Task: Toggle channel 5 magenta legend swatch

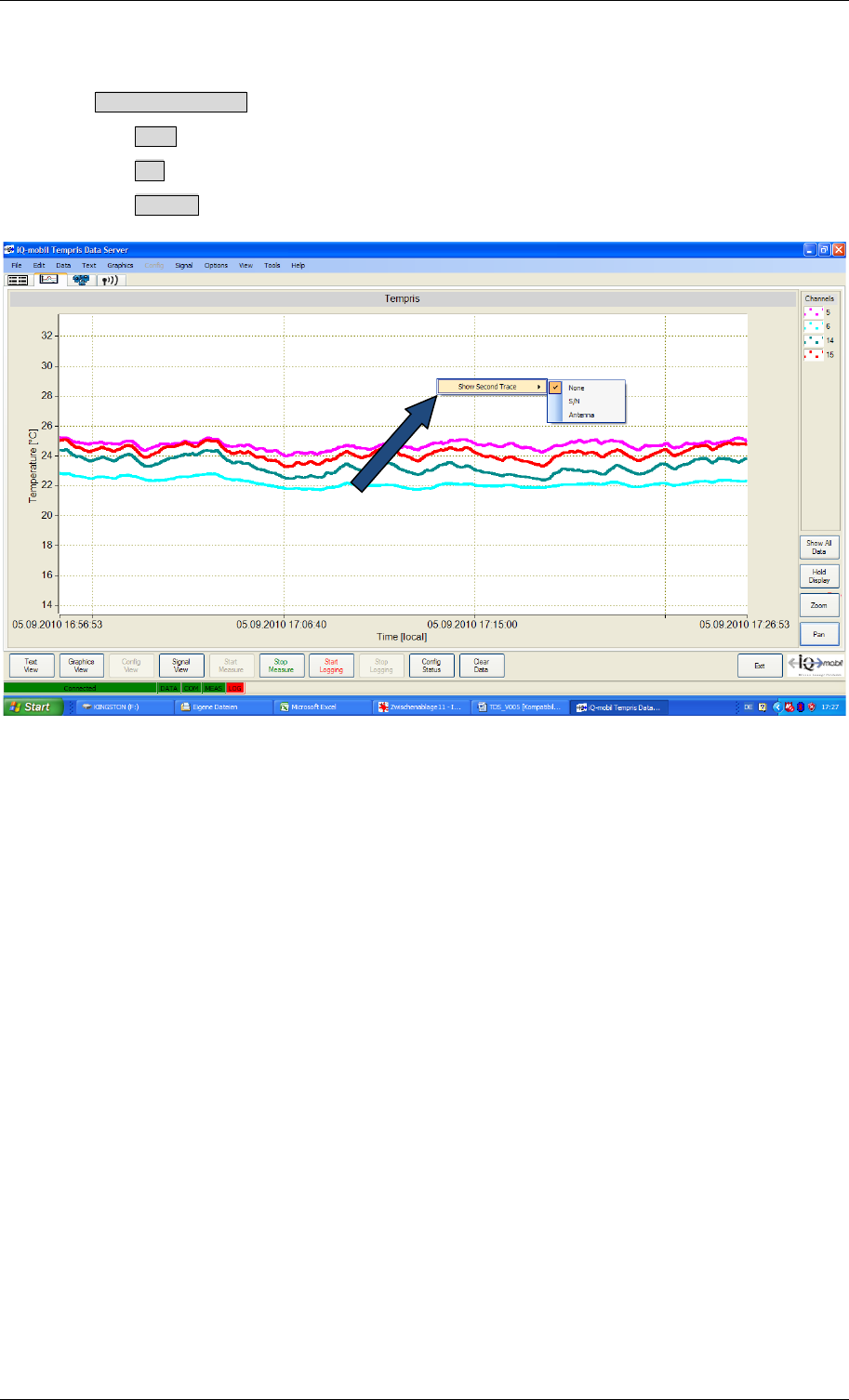Action: [x=813, y=312]
